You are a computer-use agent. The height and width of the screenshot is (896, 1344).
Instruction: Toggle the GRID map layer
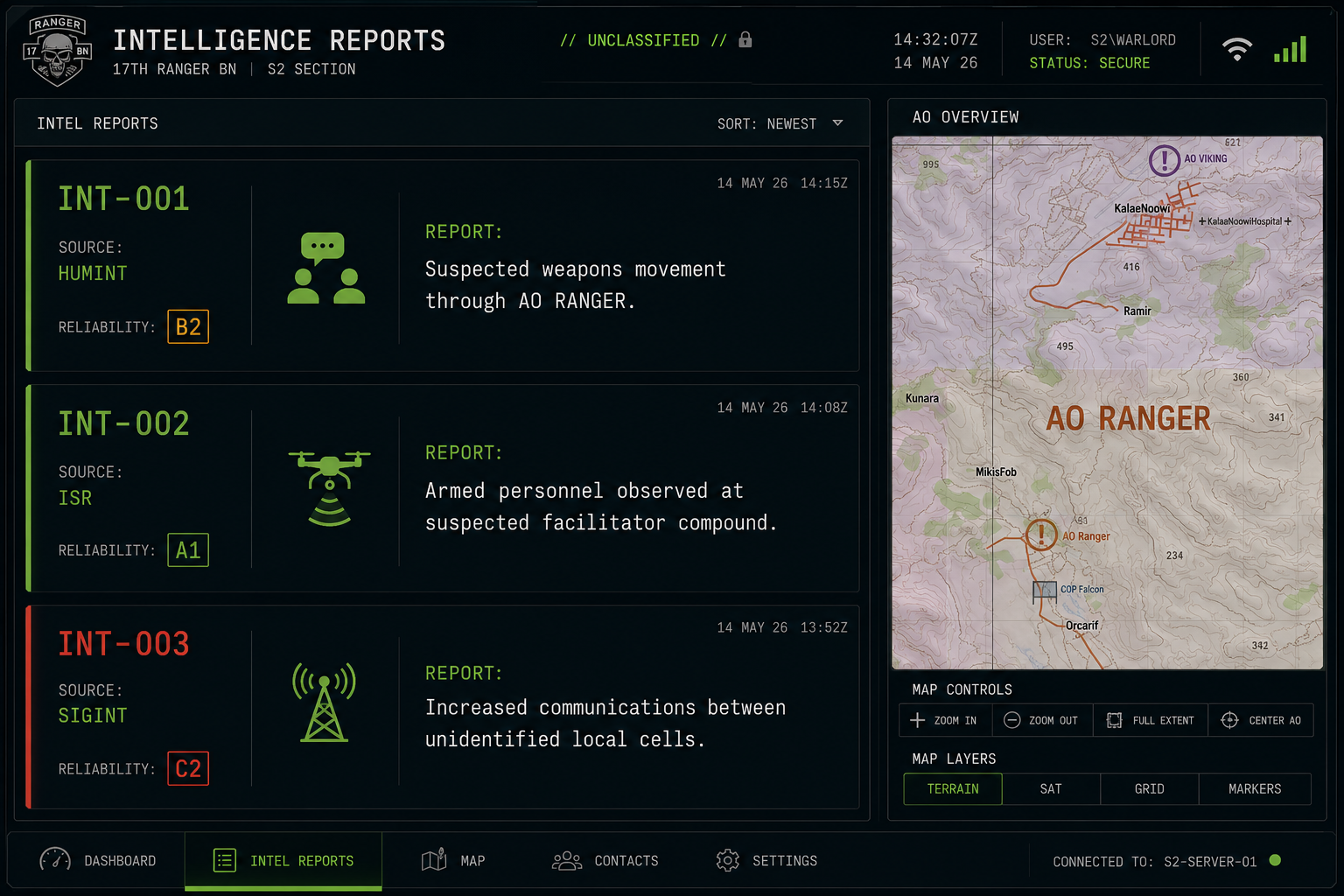tap(1149, 789)
